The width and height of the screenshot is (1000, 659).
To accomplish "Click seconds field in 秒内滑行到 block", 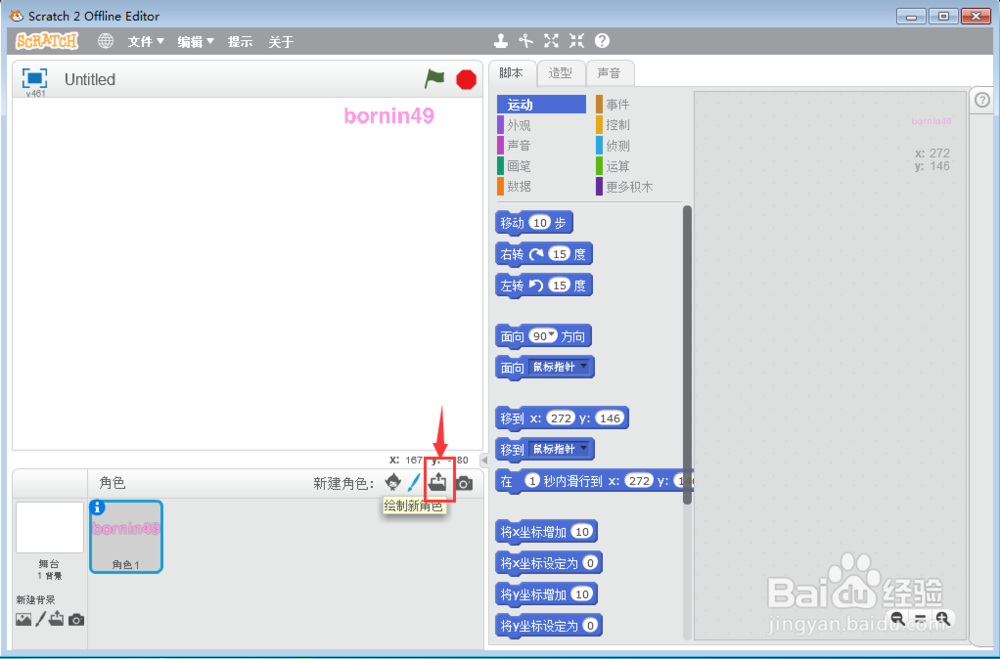I will click(533, 481).
